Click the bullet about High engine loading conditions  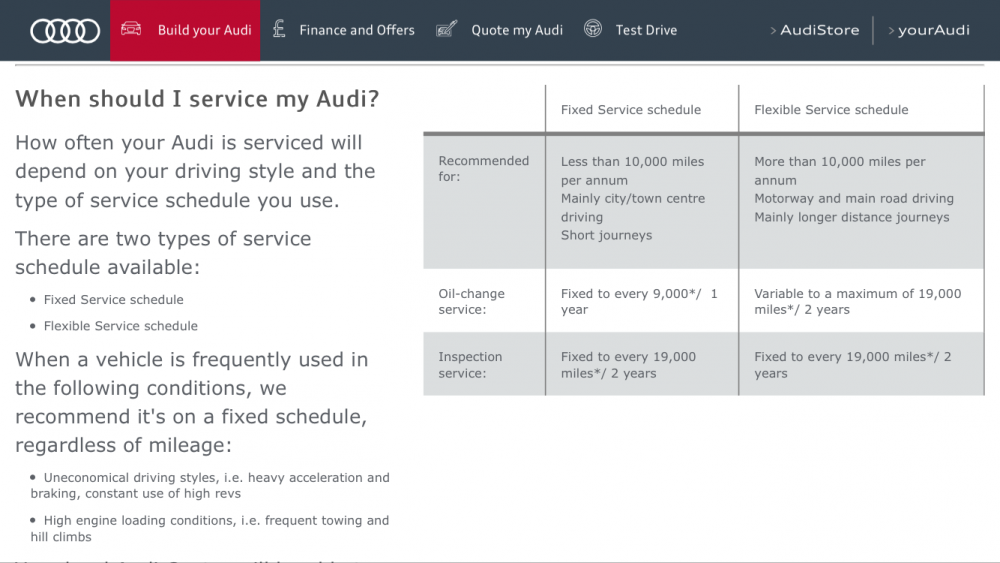[x=210, y=529]
